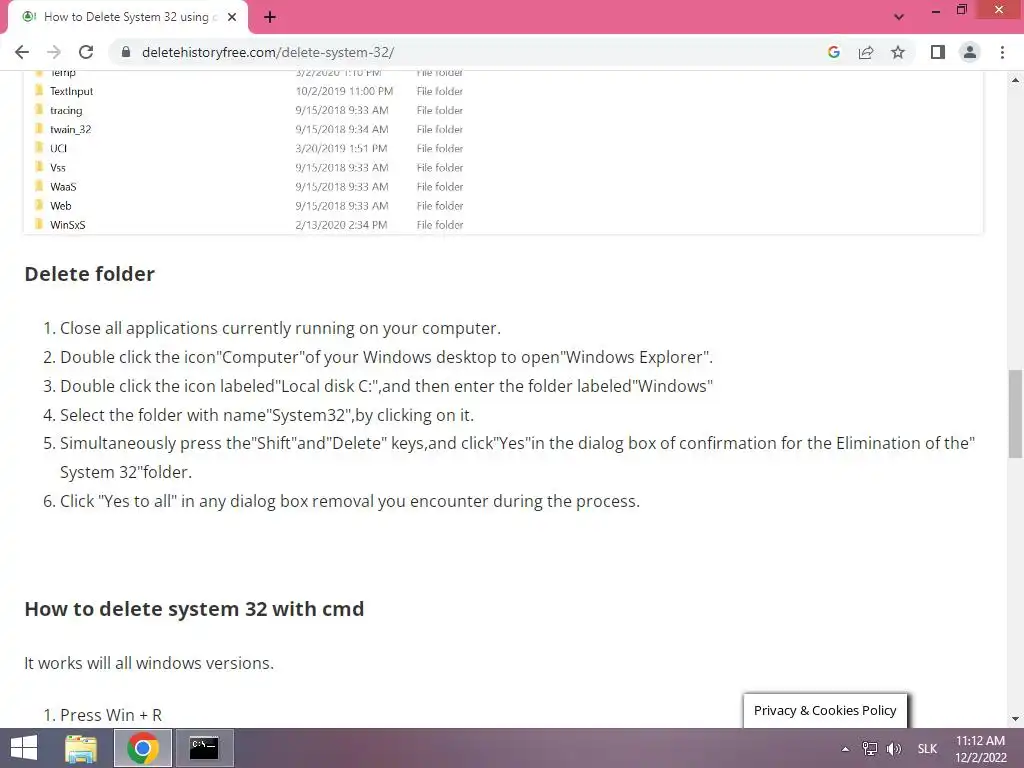The height and width of the screenshot is (768, 1024).
Task: Show hidden tray icons arrow
Action: pyautogui.click(x=845, y=749)
